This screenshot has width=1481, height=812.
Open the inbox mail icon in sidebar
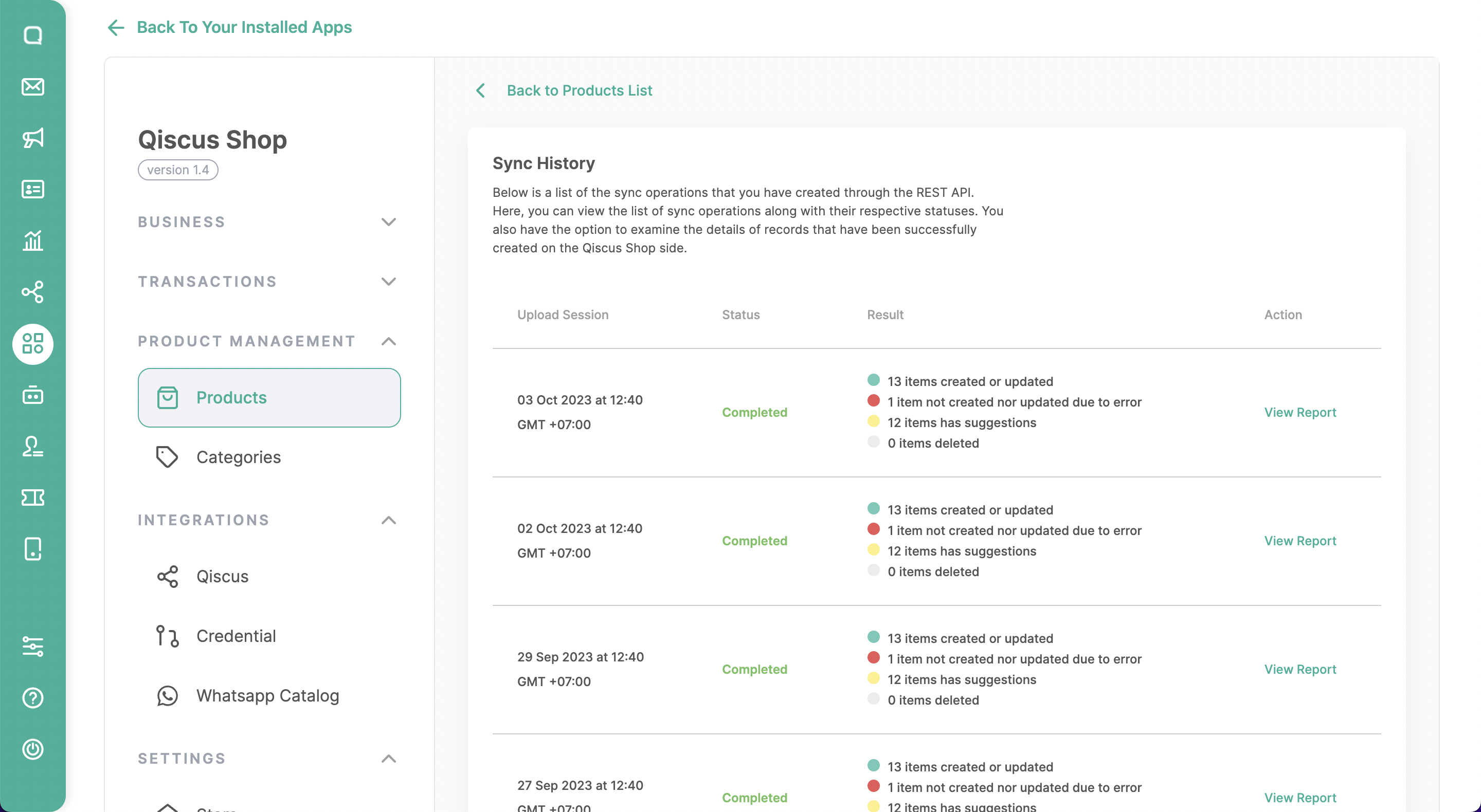tap(33, 87)
